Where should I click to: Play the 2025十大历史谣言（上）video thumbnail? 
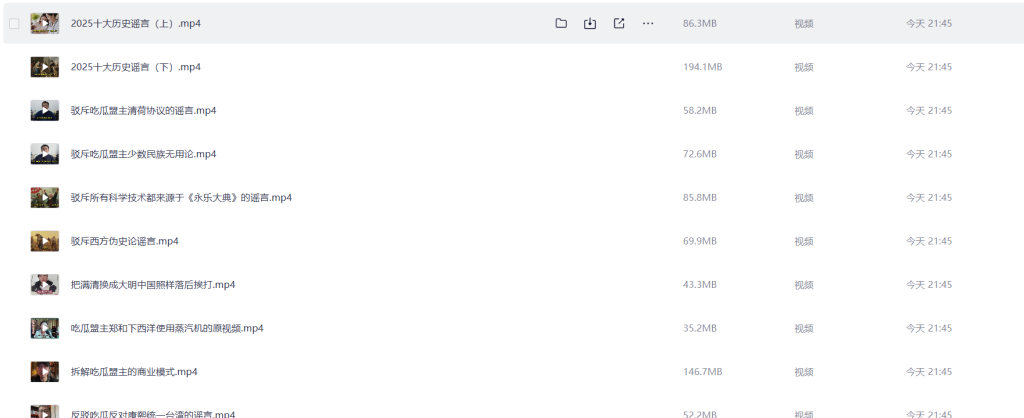click(45, 23)
